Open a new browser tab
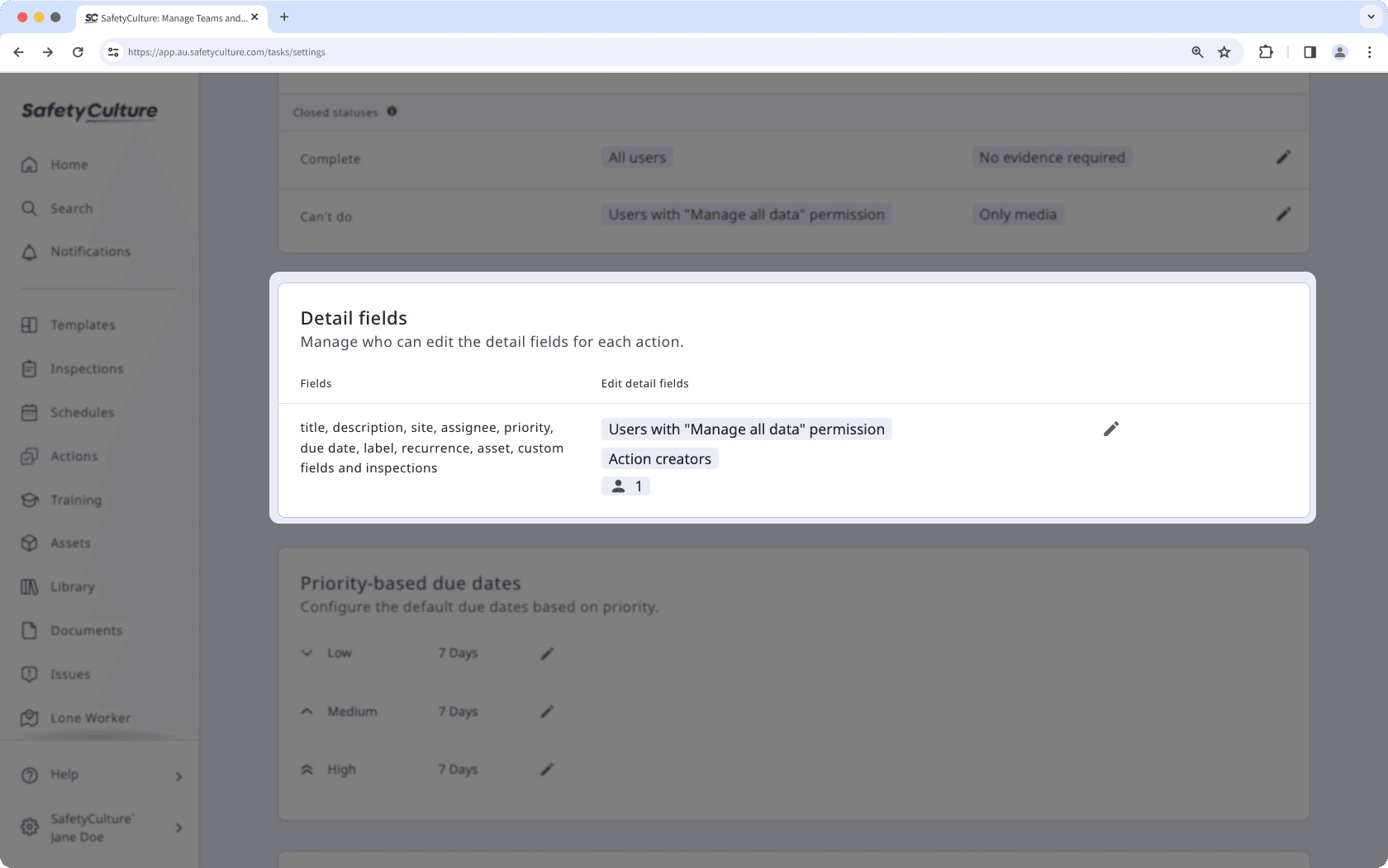The height and width of the screenshot is (868, 1388). (284, 17)
